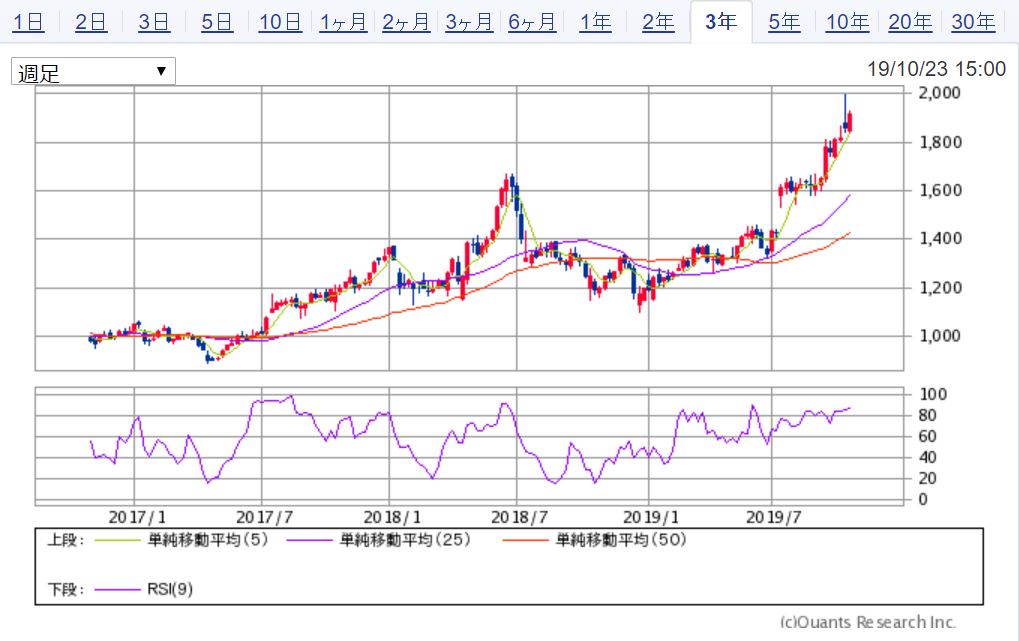Show the 20年 chart
Viewport: 1019px width, 641px height.
[910, 22]
